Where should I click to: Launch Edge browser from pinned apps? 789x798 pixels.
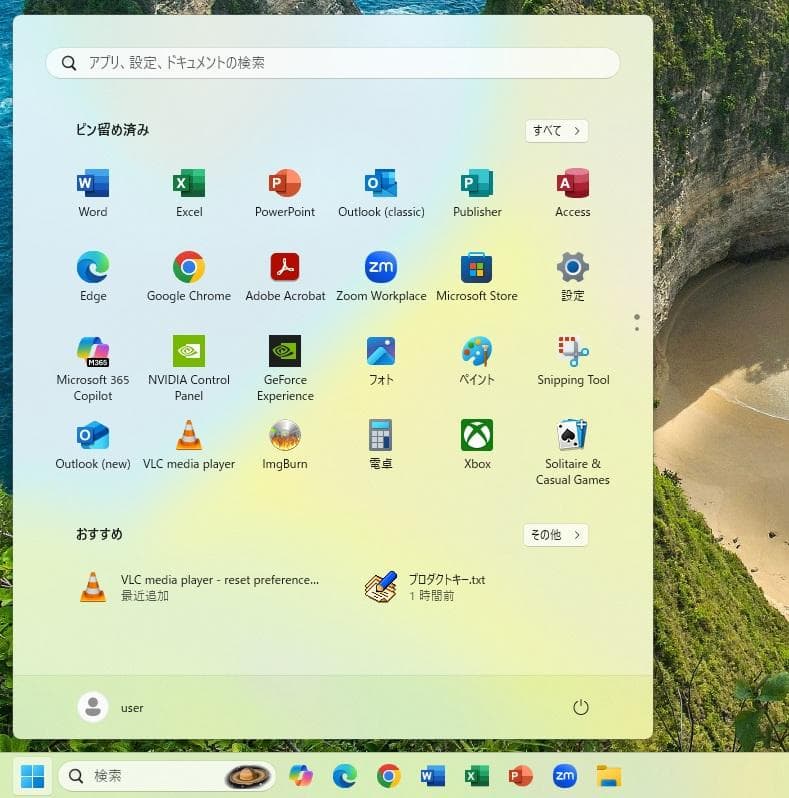(x=93, y=277)
